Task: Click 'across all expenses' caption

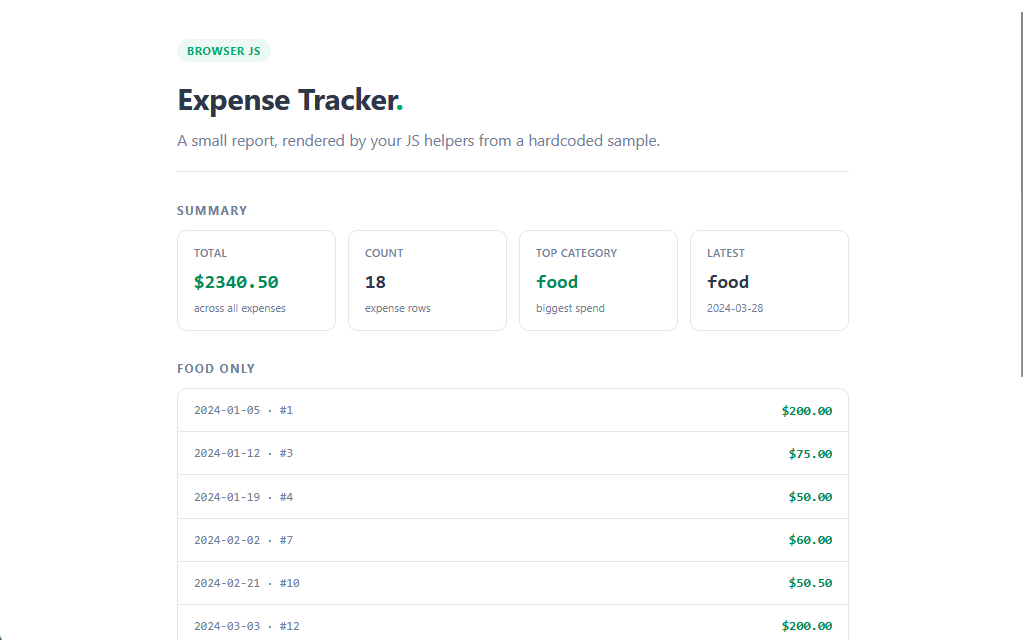Action: [240, 308]
